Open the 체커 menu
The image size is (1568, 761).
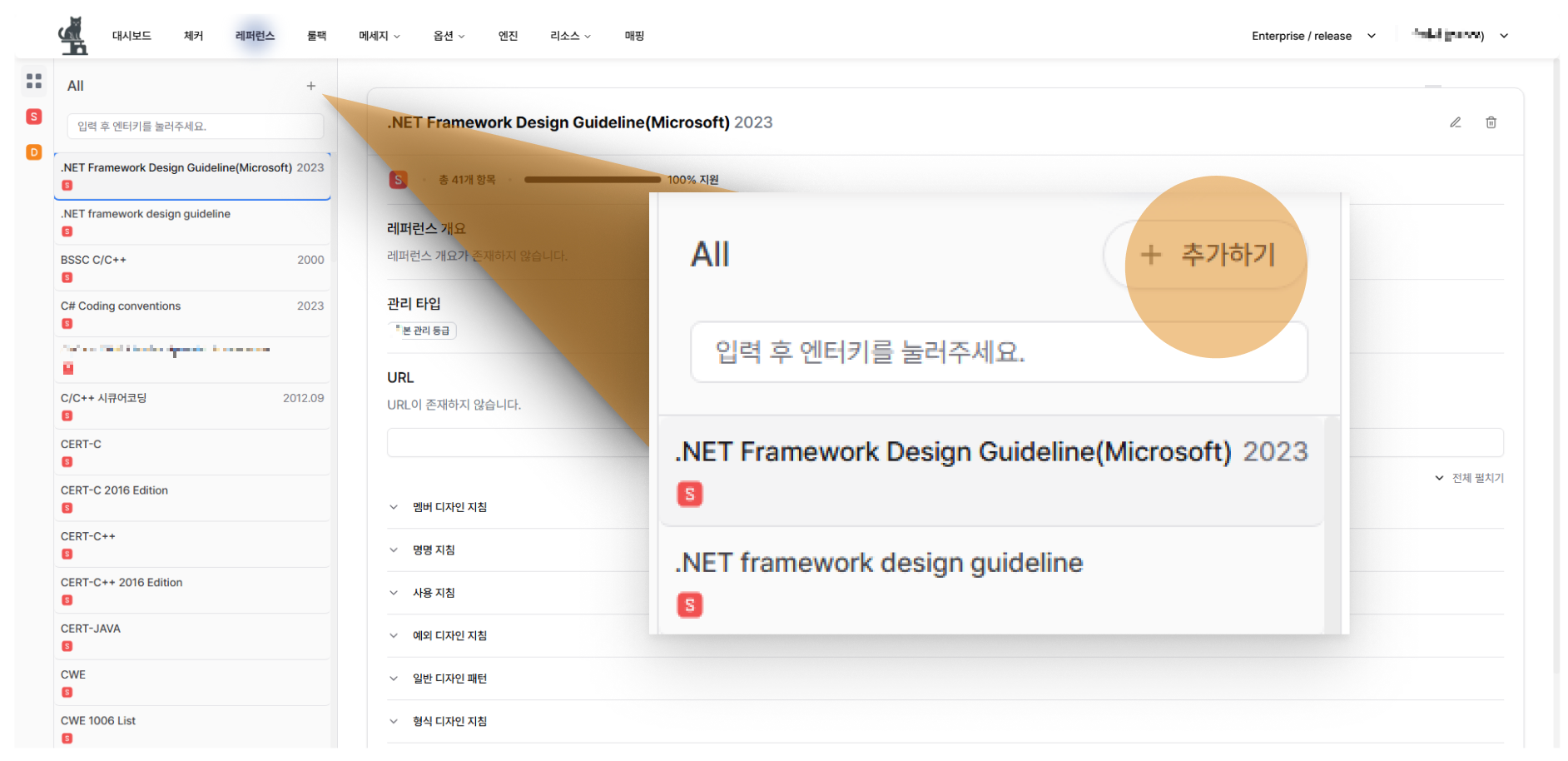194,36
